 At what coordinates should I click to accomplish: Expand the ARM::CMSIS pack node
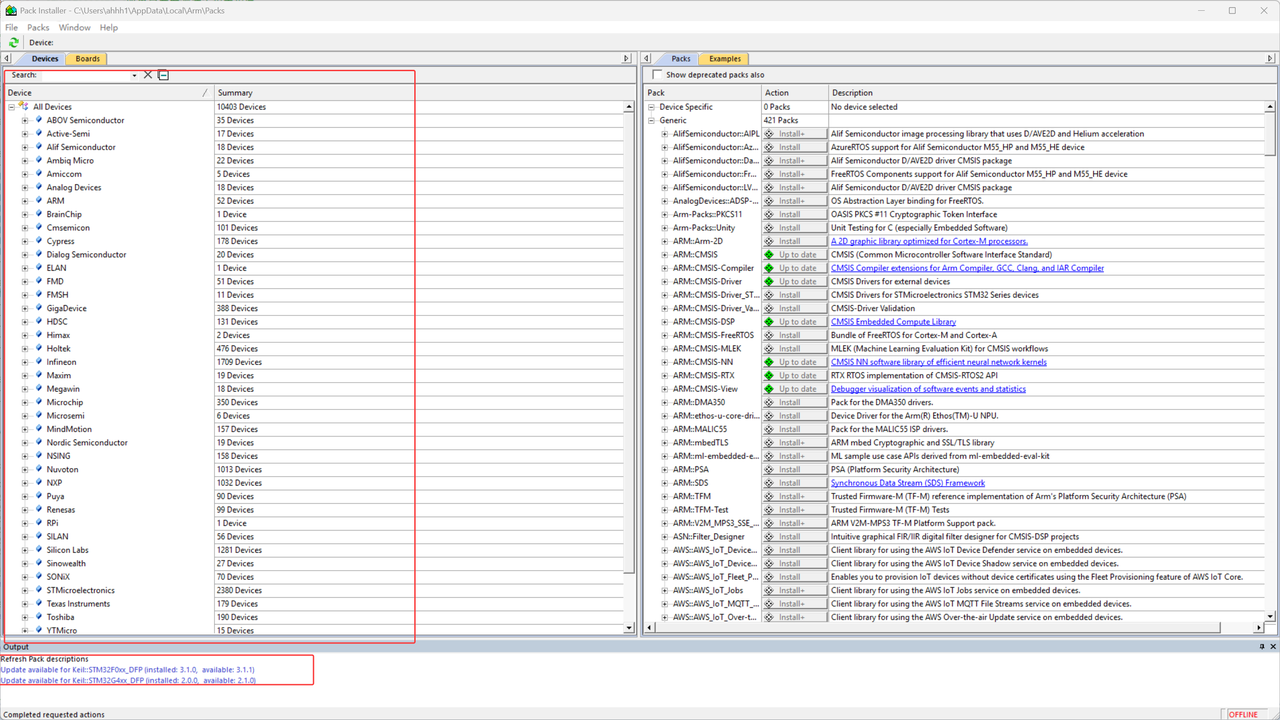[x=665, y=255]
